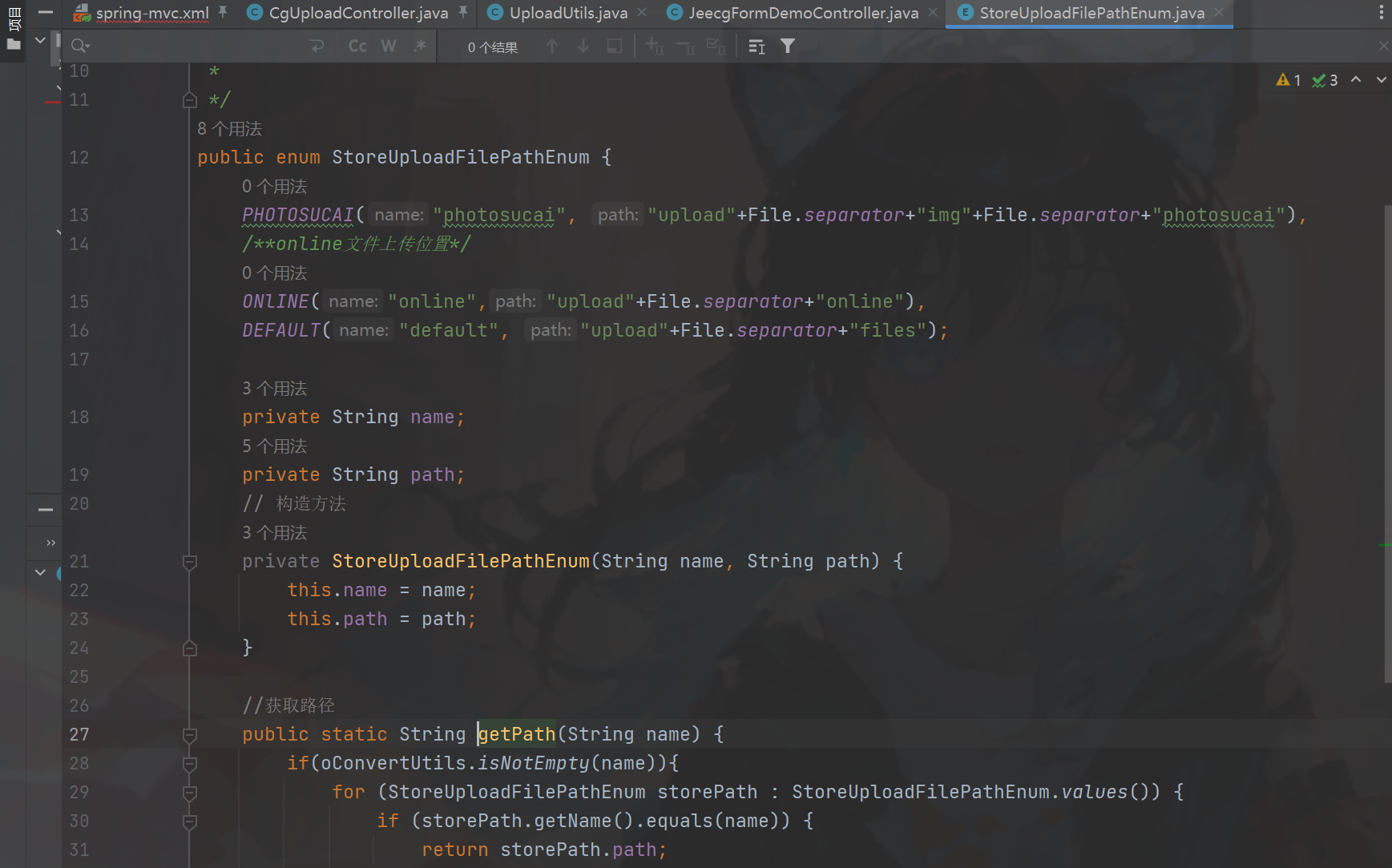Jump to next highlighted error arrow
The width and height of the screenshot is (1392, 868).
click(1381, 80)
